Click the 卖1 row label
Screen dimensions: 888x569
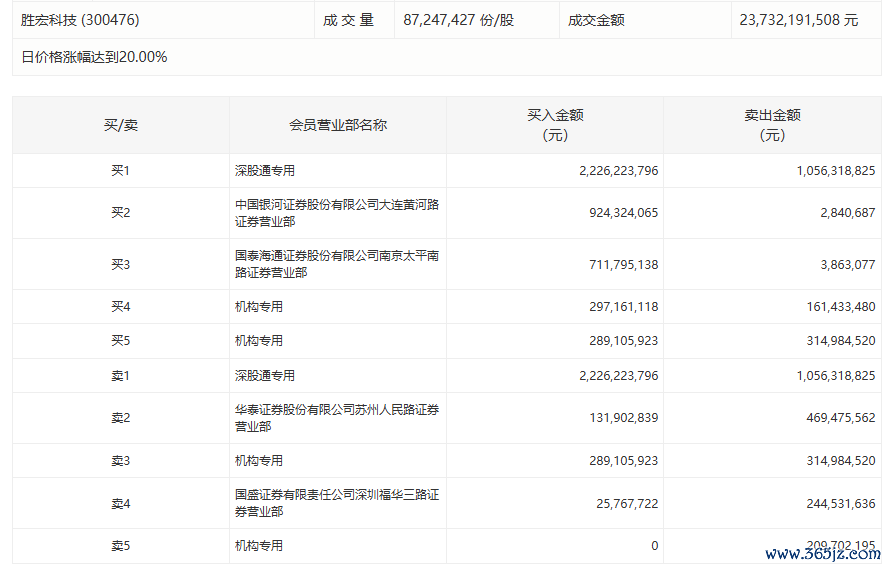click(x=121, y=376)
